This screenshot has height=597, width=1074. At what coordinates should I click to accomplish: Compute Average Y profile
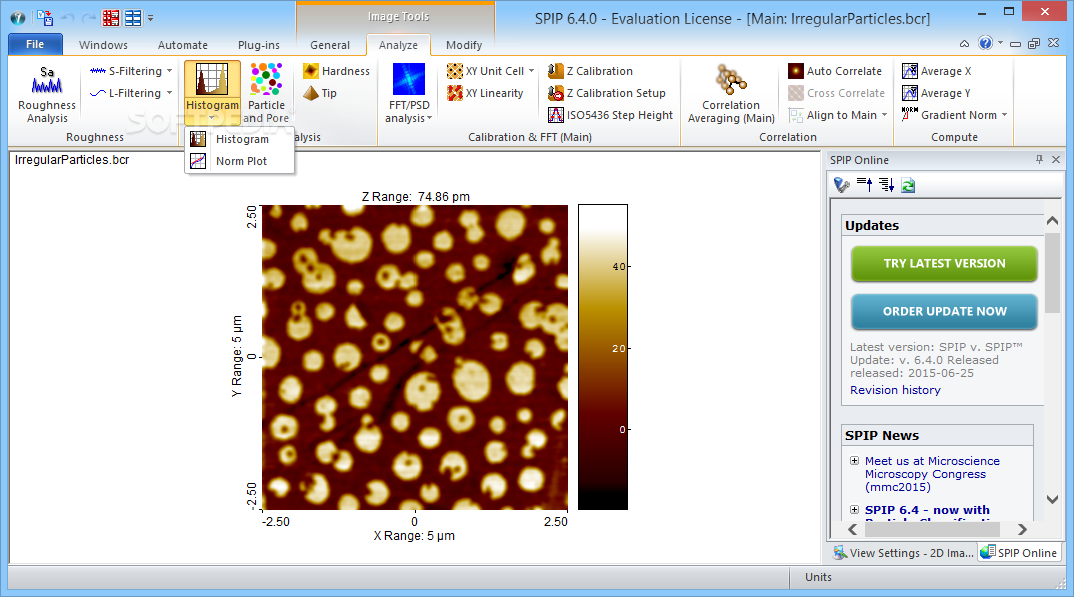coord(936,93)
